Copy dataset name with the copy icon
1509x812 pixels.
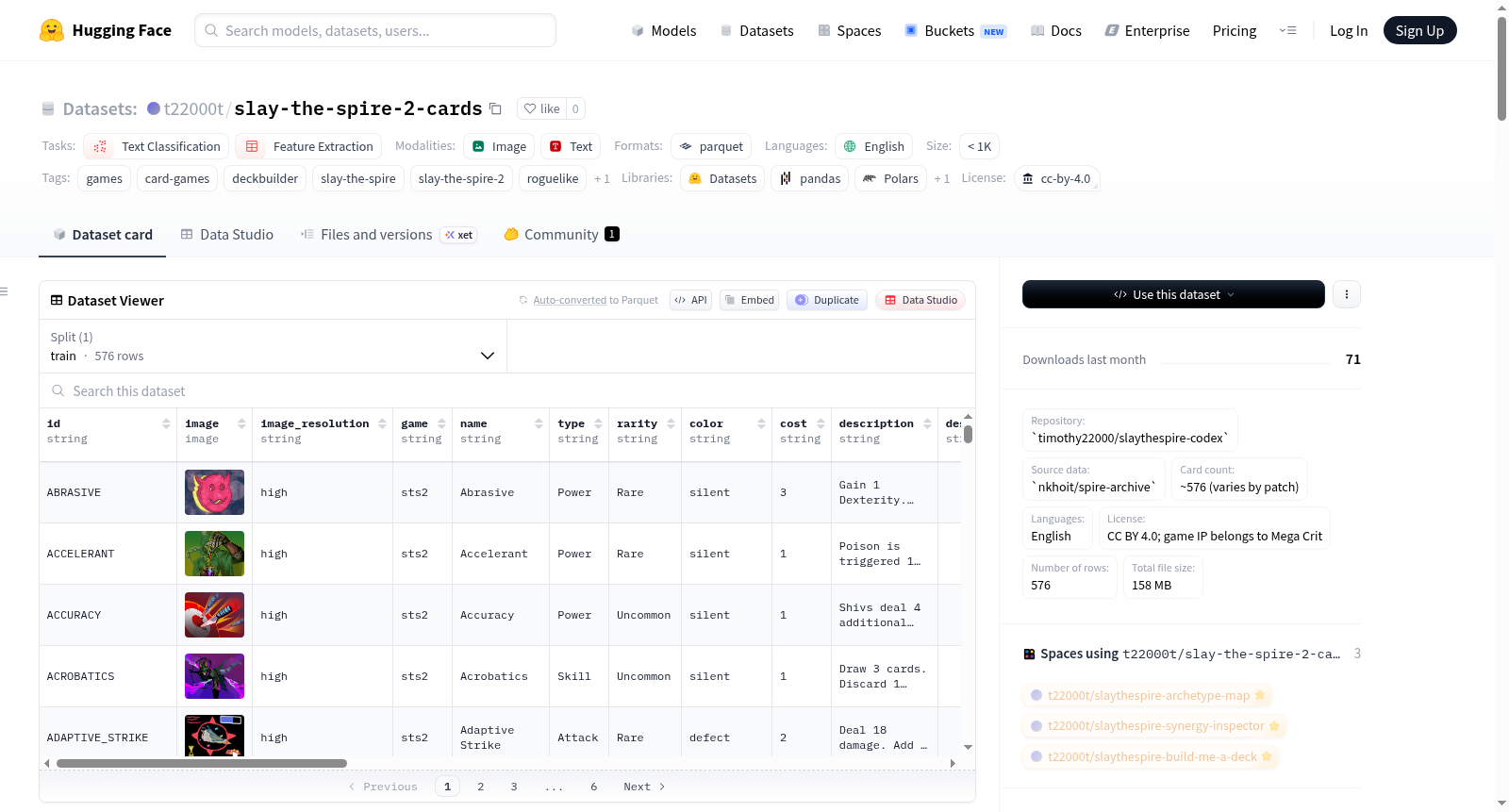(495, 108)
